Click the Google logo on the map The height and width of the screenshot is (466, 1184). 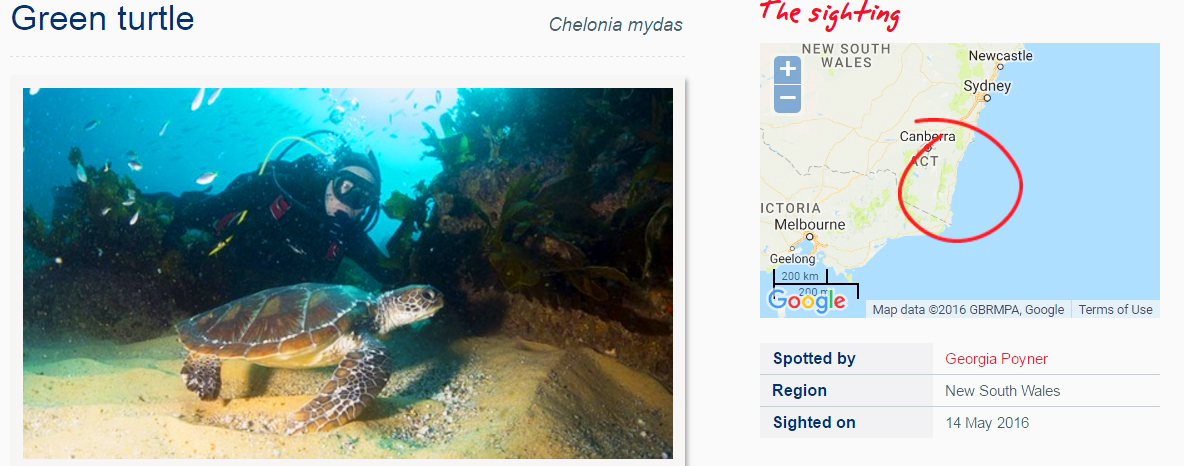806,301
